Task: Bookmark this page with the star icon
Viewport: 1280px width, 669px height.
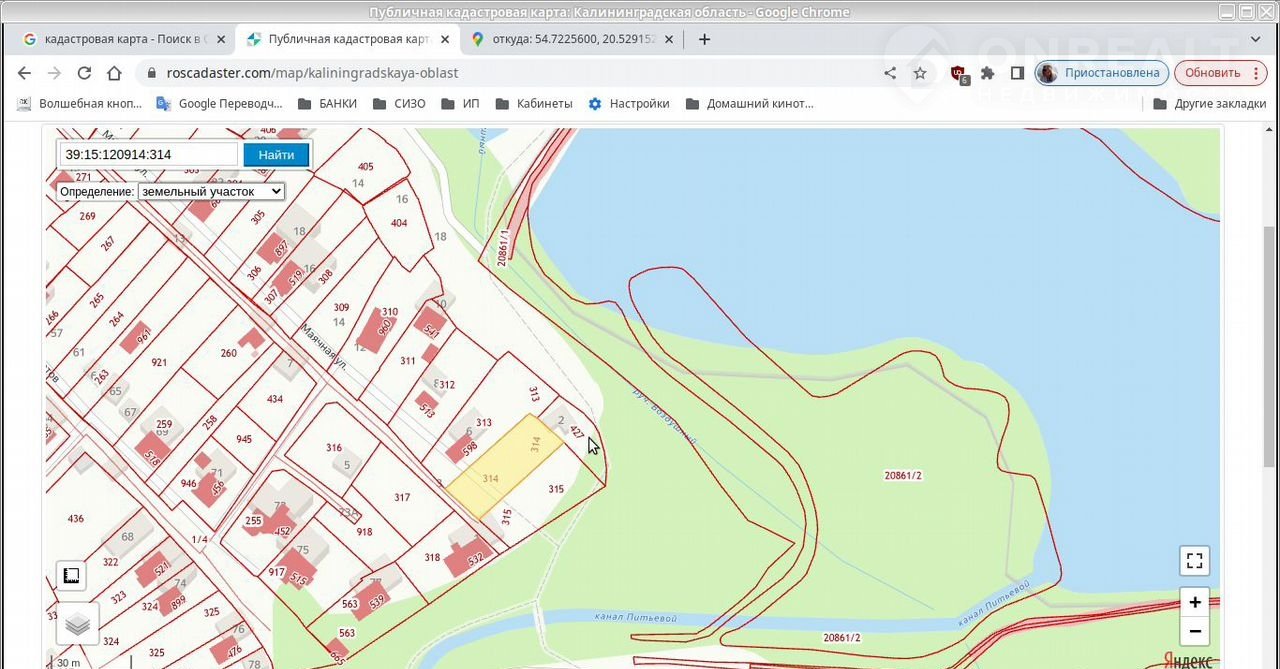Action: [x=920, y=73]
